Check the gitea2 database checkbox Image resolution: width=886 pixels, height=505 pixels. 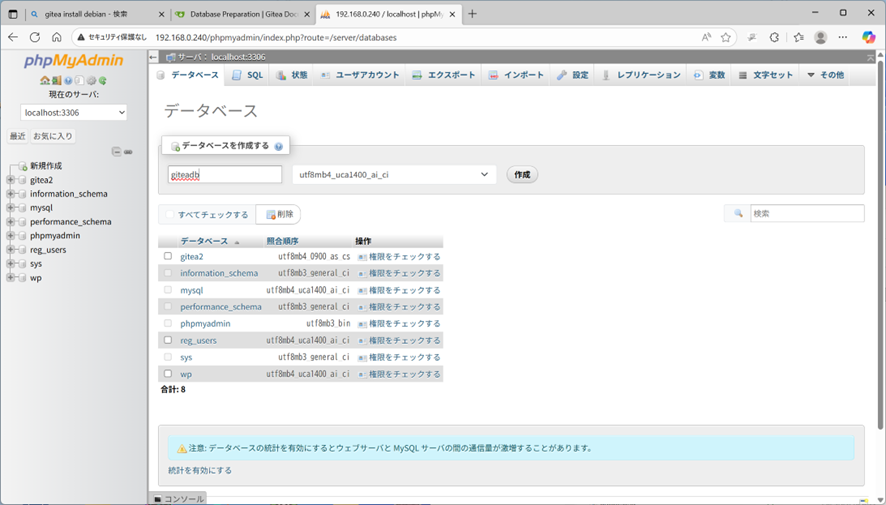click(168, 256)
